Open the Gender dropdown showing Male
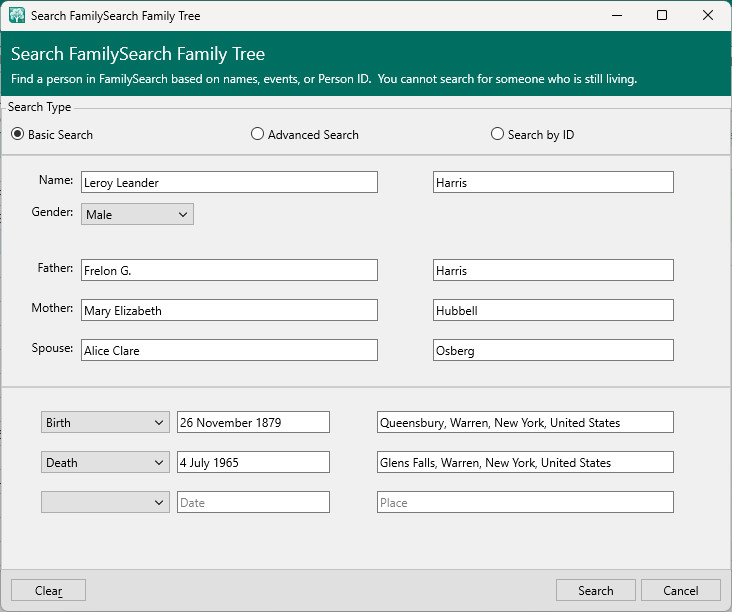 (137, 214)
